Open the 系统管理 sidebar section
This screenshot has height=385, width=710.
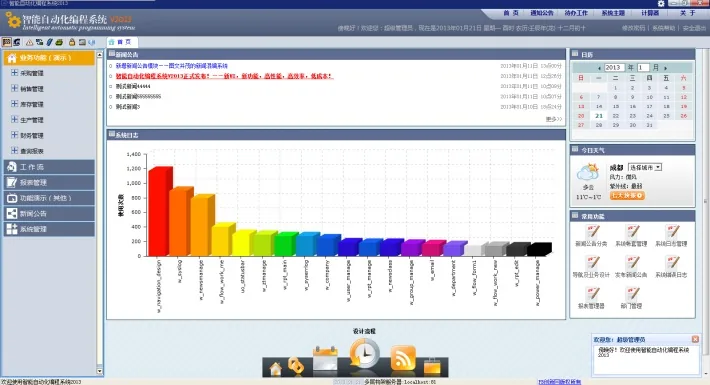pos(49,229)
